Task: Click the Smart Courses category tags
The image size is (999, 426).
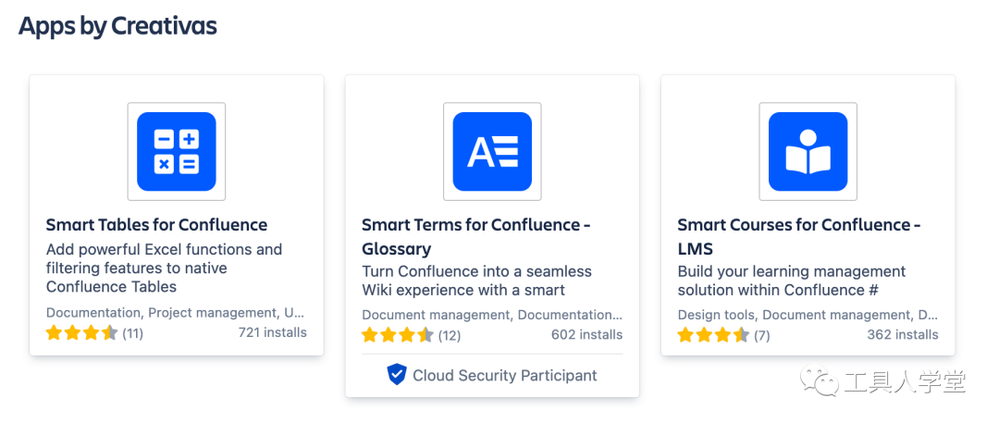Action: (808, 315)
